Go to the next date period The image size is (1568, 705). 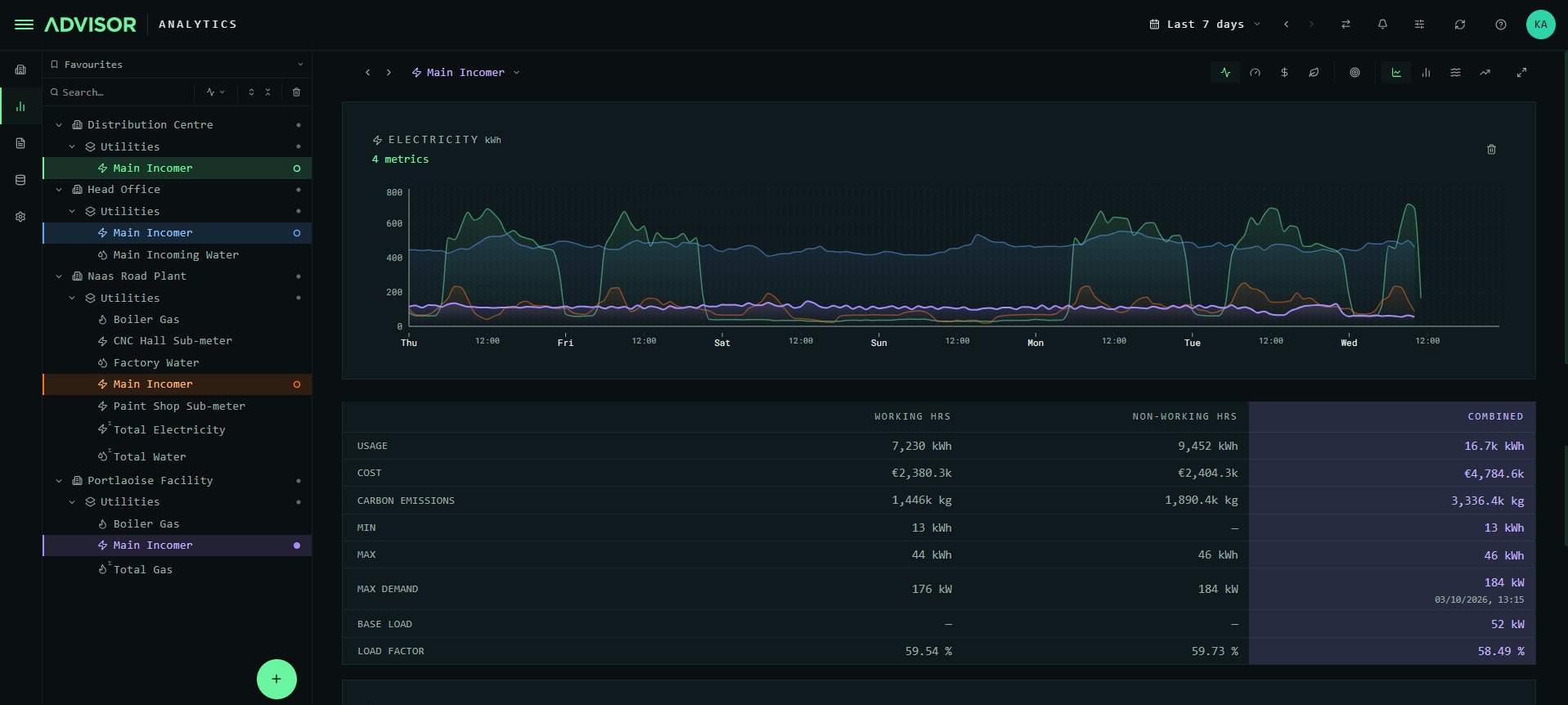click(x=1311, y=25)
